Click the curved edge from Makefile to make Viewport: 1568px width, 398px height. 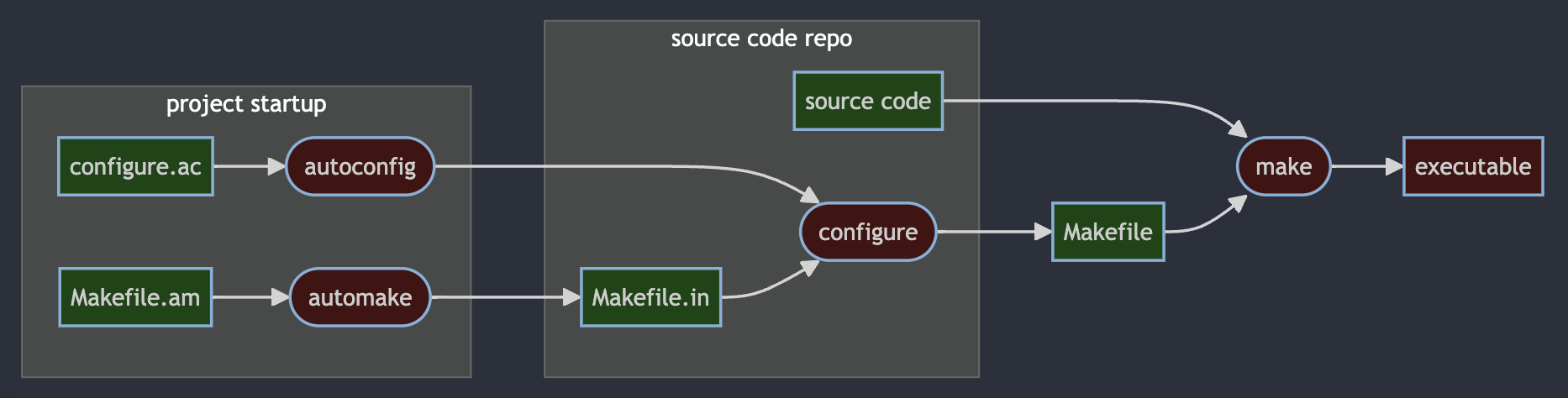tap(1206, 220)
